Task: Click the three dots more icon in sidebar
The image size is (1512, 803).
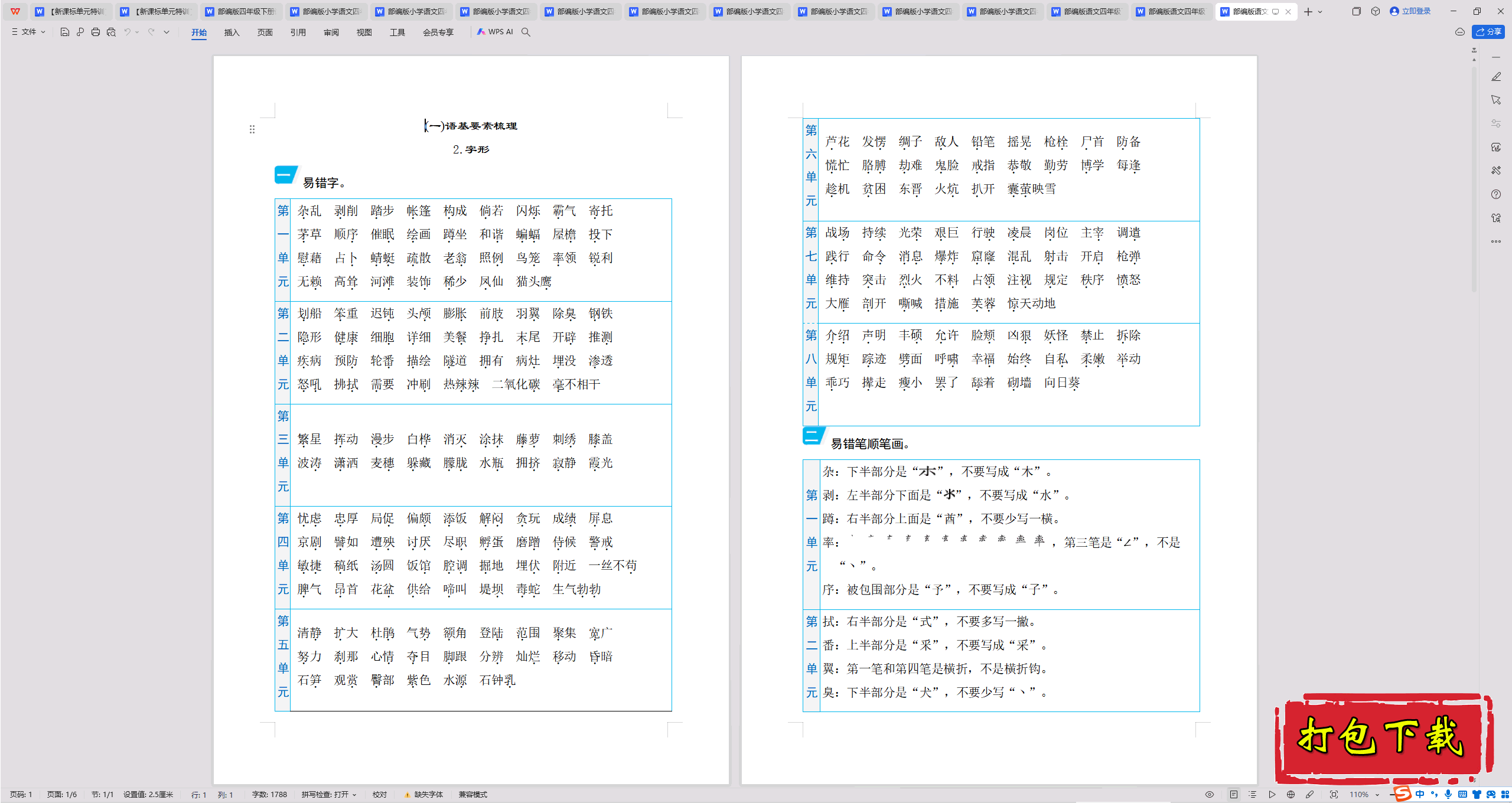Action: 1496,241
